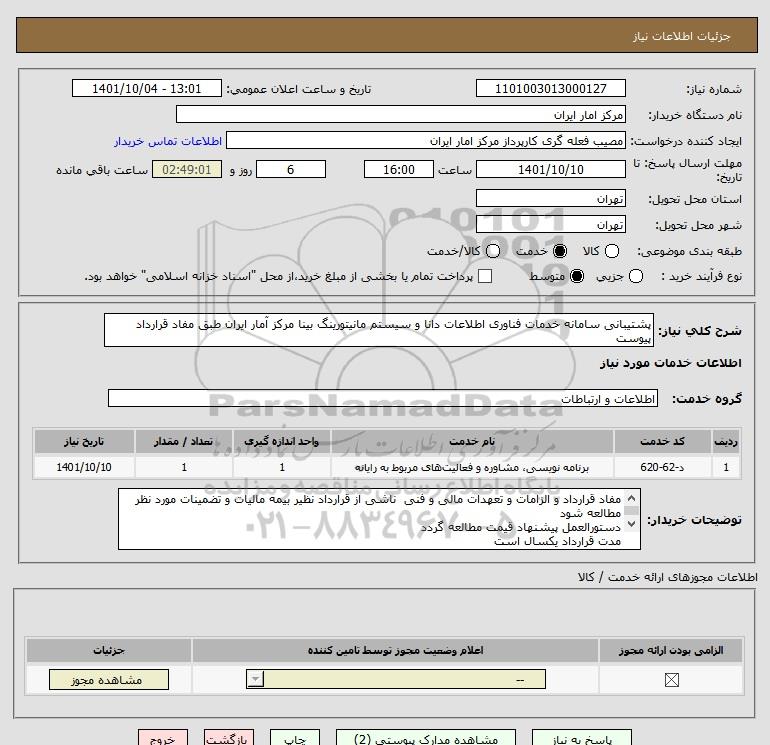Click the کد خدمت column header
Screen dimensions: 770x745
click(x=662, y=441)
